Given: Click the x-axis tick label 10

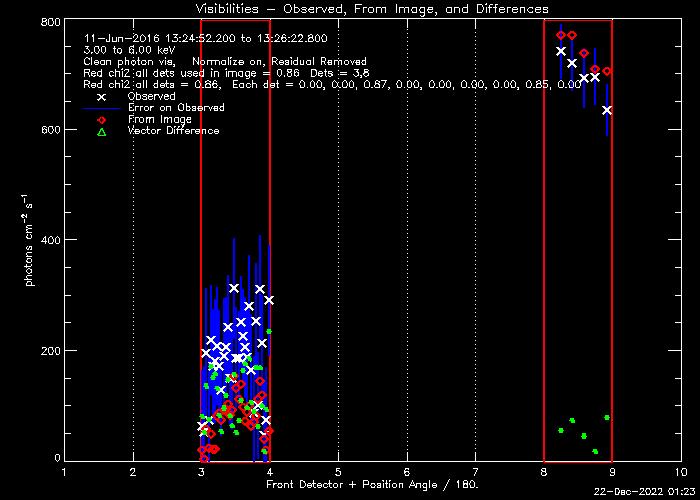Looking at the screenshot, I should pos(680,472).
